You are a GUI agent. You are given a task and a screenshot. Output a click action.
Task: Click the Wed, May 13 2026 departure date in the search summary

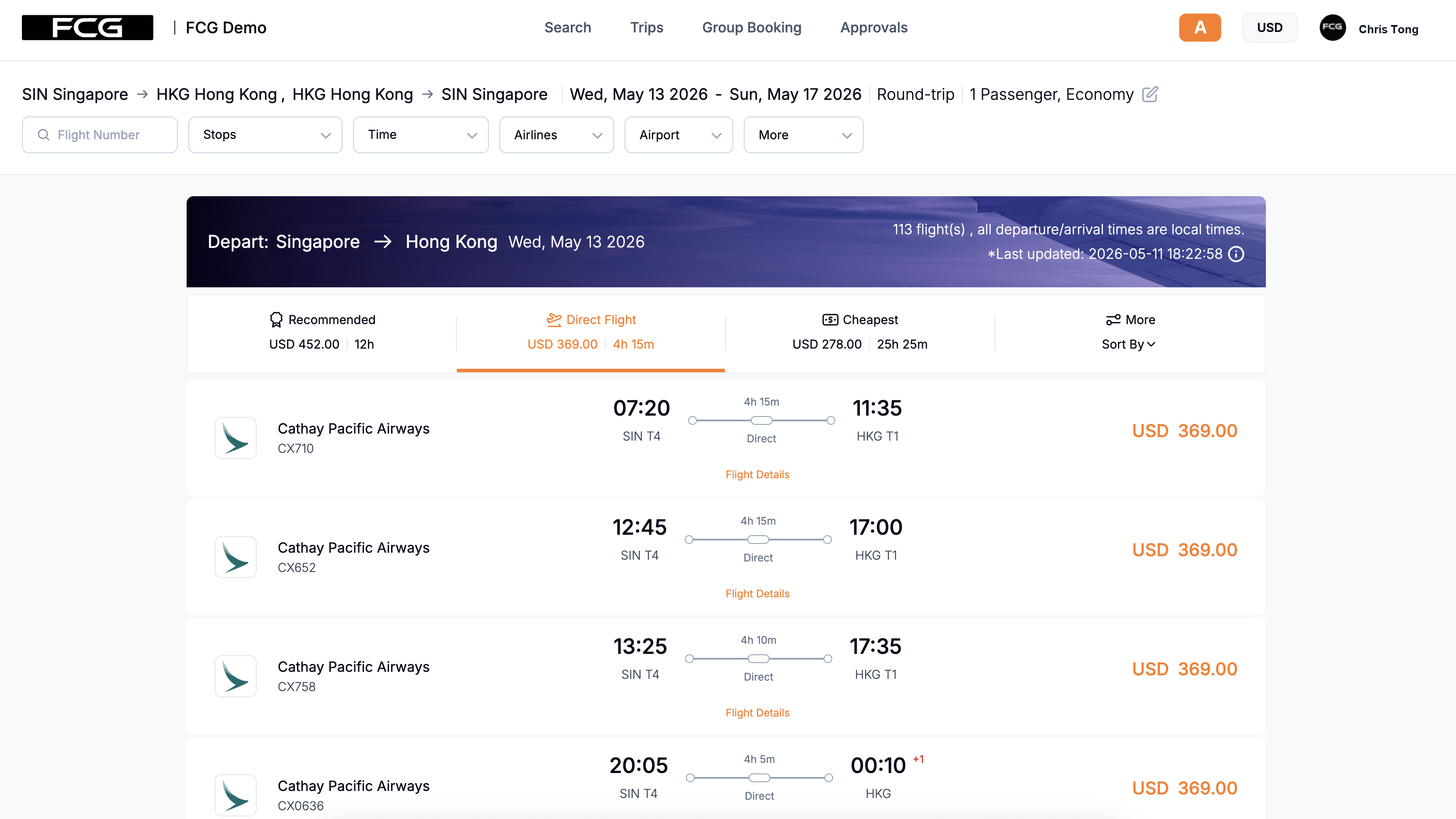click(639, 95)
